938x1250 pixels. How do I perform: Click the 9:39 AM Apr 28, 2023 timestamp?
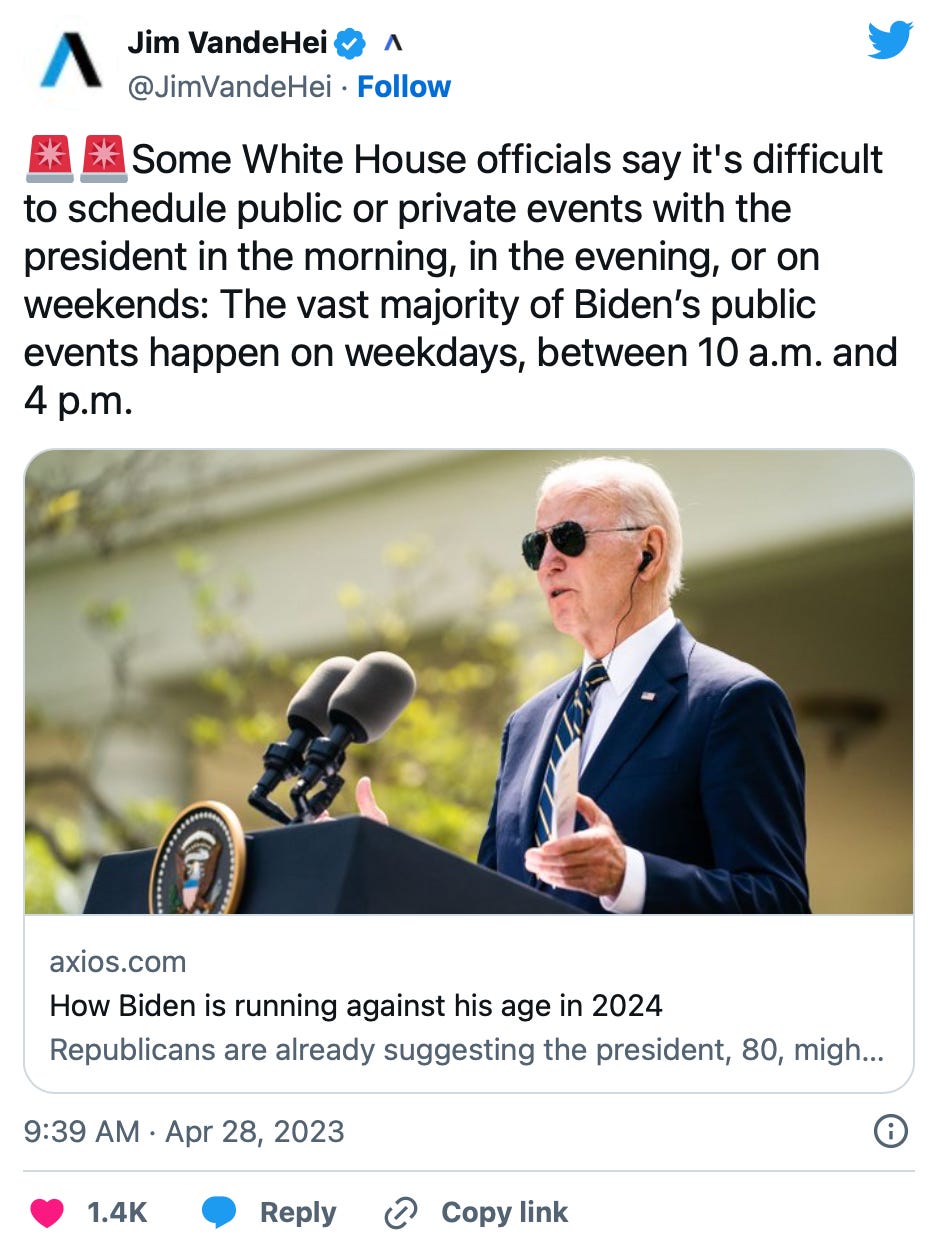tap(184, 1131)
